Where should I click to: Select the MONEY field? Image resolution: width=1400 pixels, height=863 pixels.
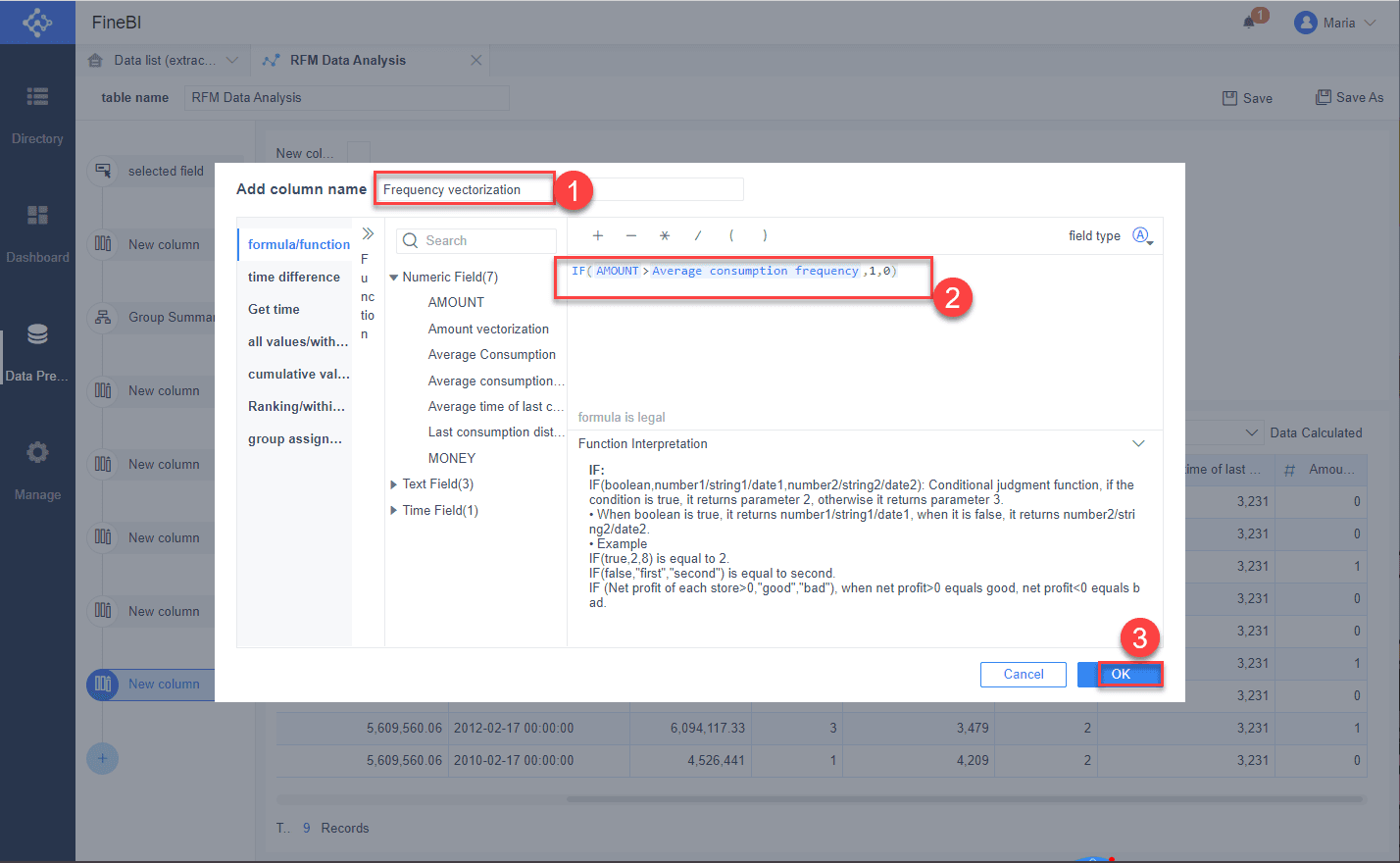452,458
